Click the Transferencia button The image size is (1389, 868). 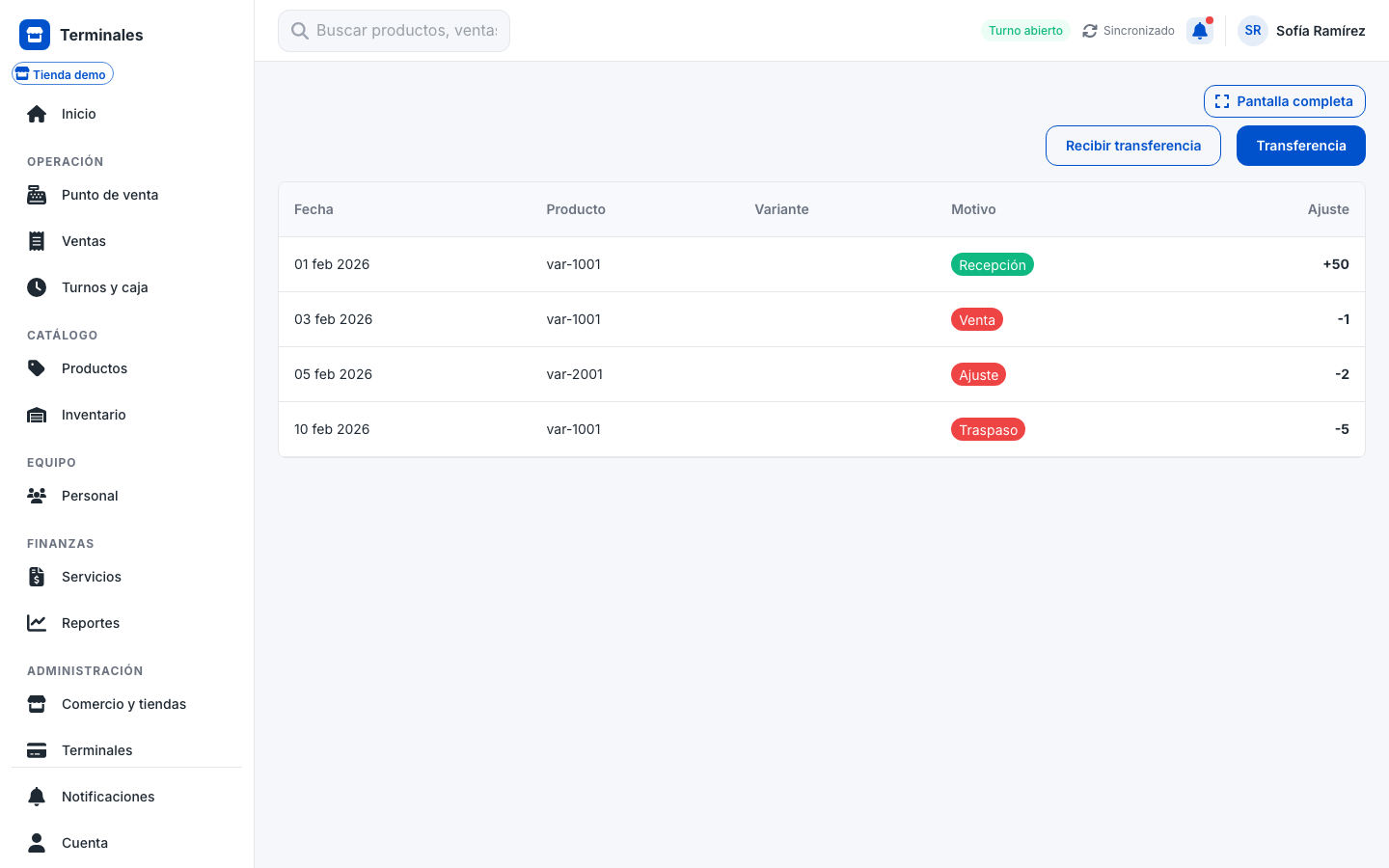pyautogui.click(x=1301, y=146)
